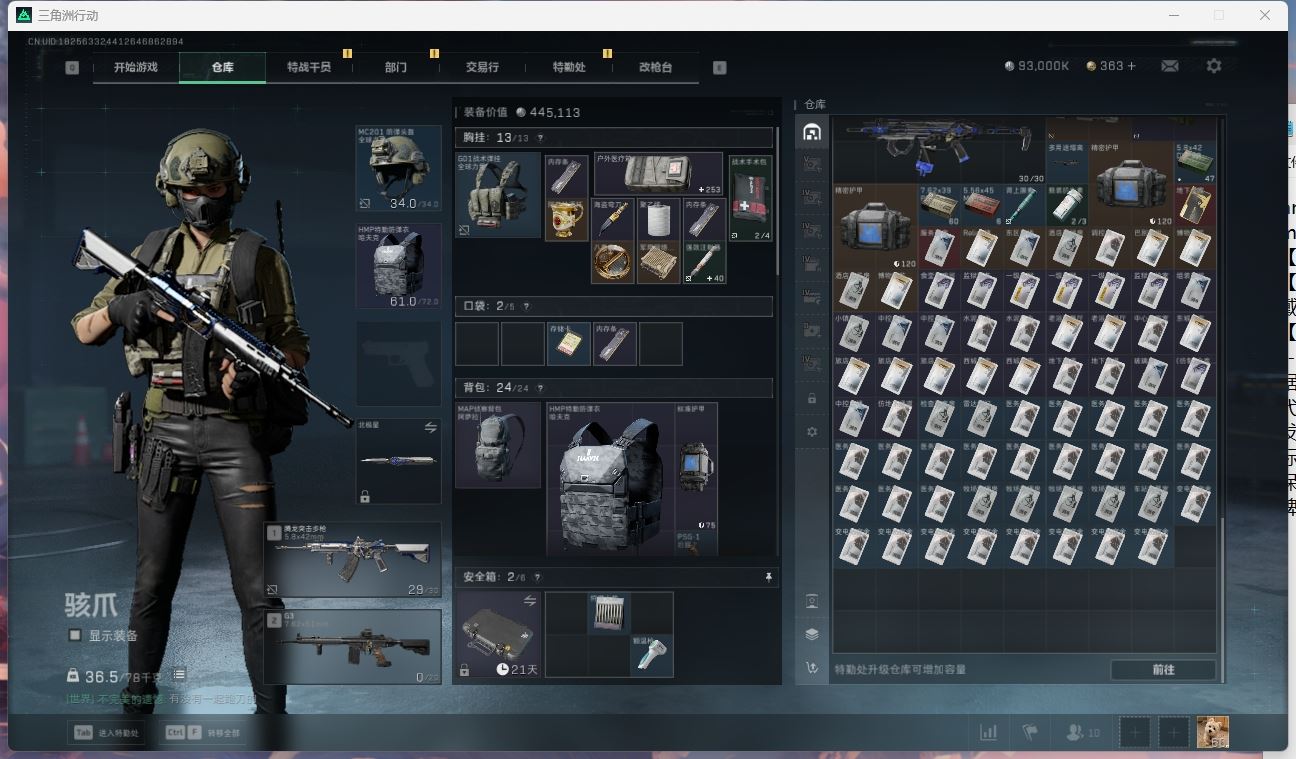The height and width of the screenshot is (759, 1296).
Task: Toggle the pin on 安全箱 section
Action: click(768, 577)
